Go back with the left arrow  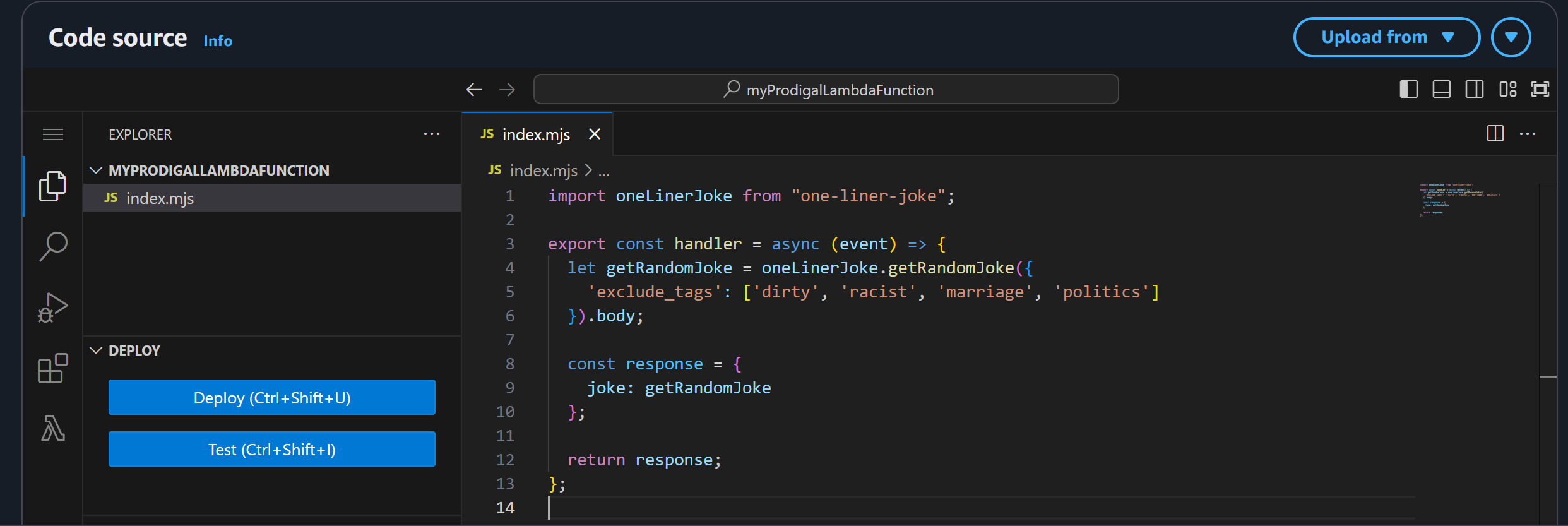[474, 90]
